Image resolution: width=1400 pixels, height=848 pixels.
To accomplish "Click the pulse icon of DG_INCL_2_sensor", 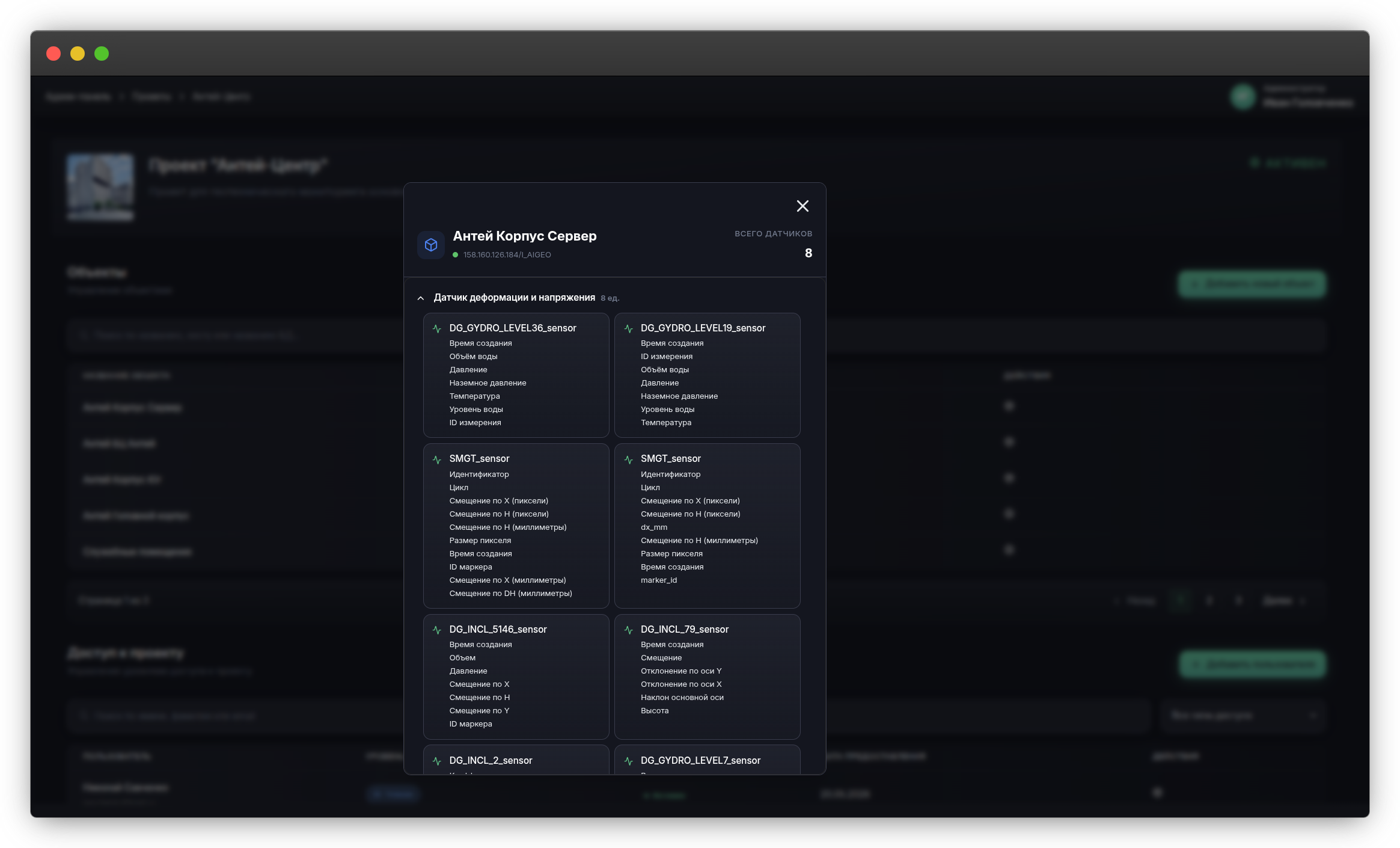I will pos(437,761).
